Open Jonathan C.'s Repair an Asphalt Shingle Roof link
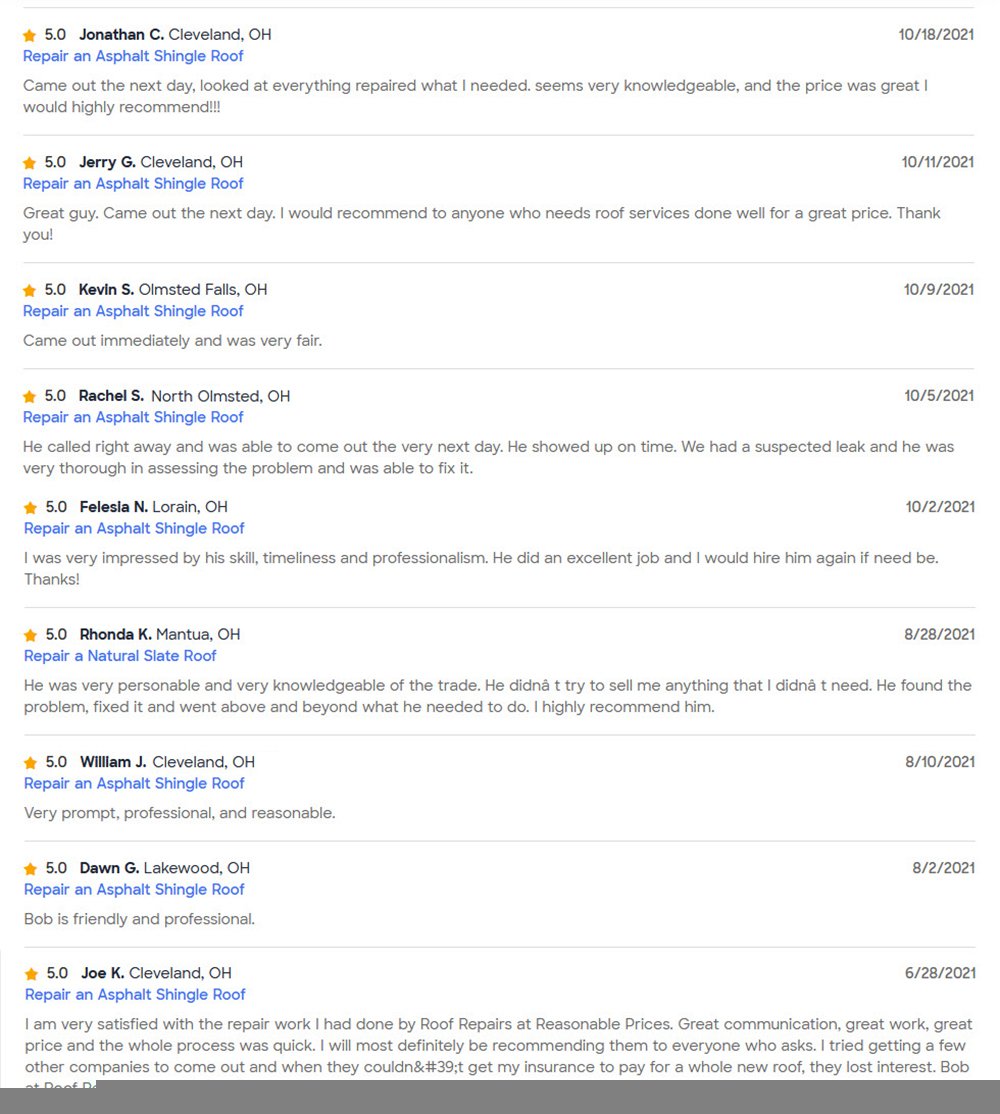 click(x=133, y=56)
